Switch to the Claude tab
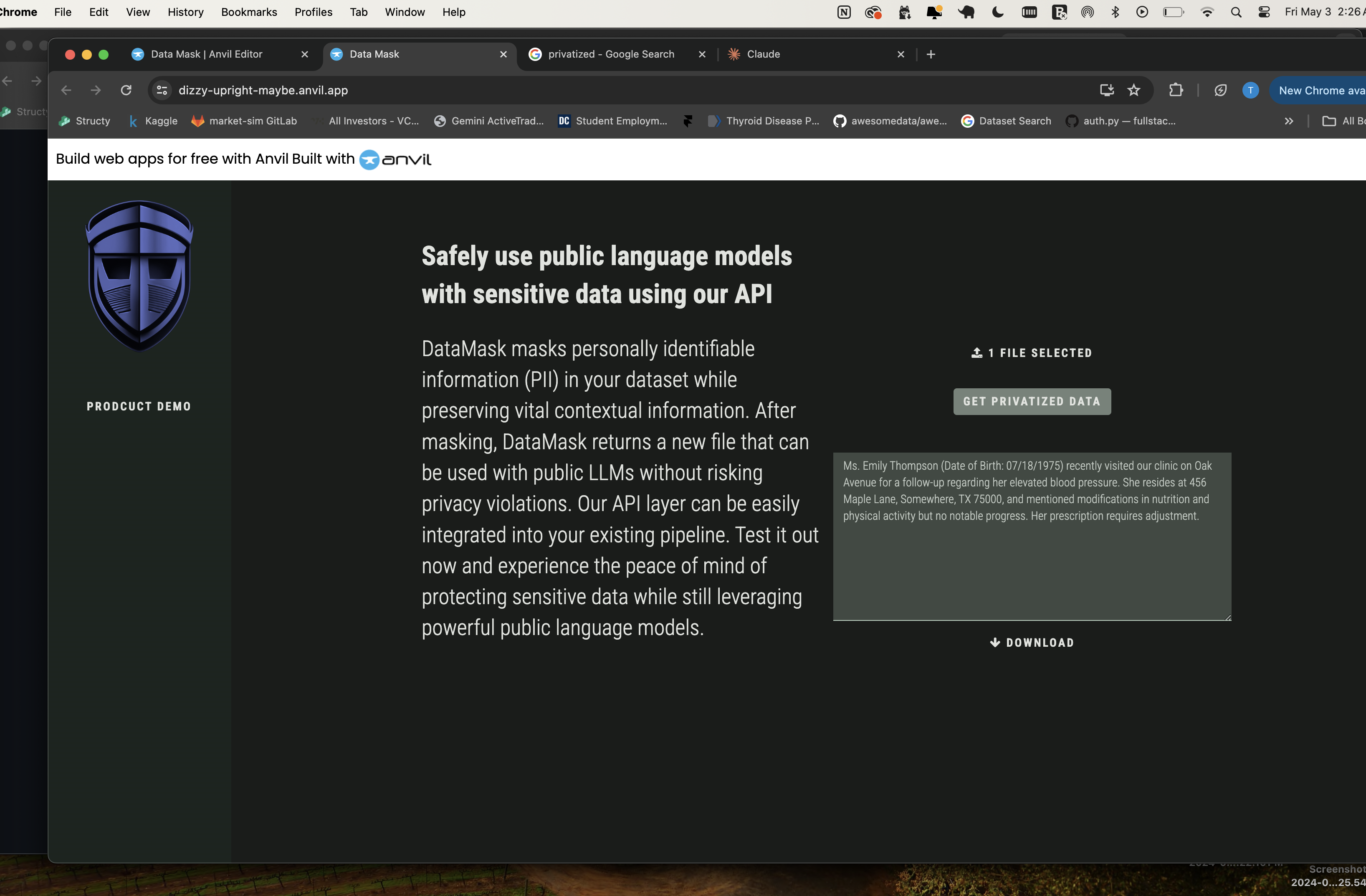The width and height of the screenshot is (1366, 896). 763,54
